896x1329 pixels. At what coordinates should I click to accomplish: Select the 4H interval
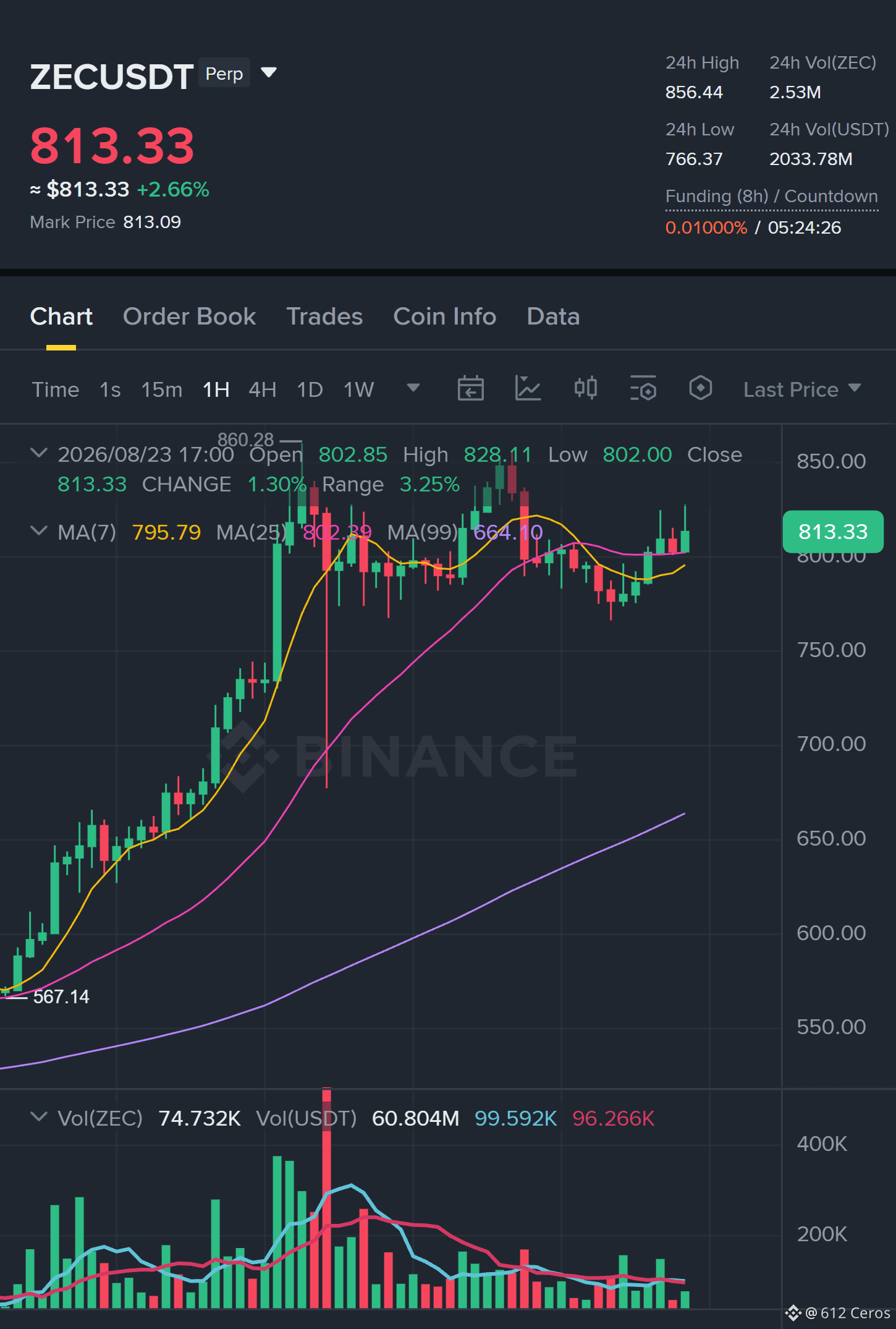point(263,389)
